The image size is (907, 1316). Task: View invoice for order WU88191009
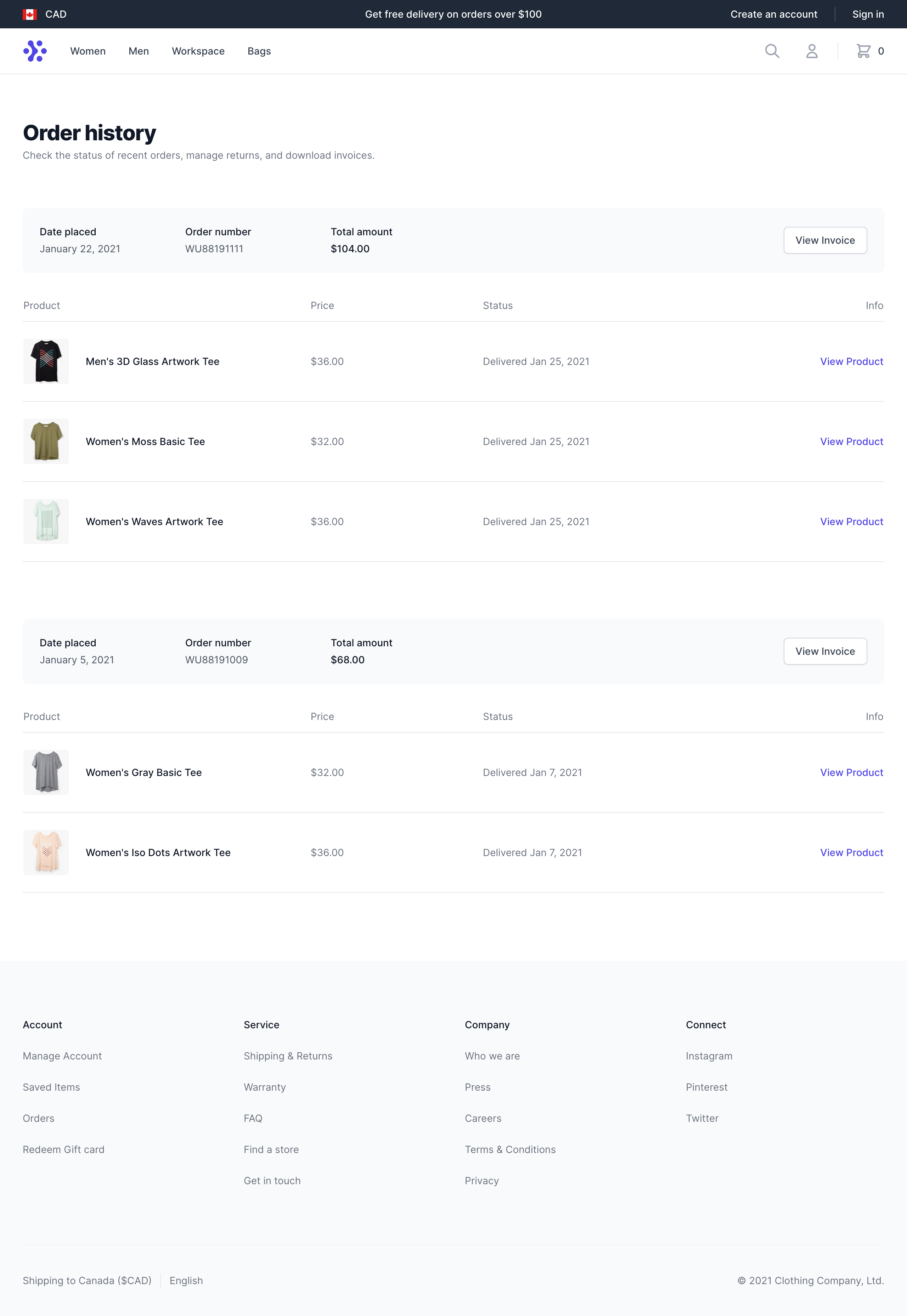[824, 651]
